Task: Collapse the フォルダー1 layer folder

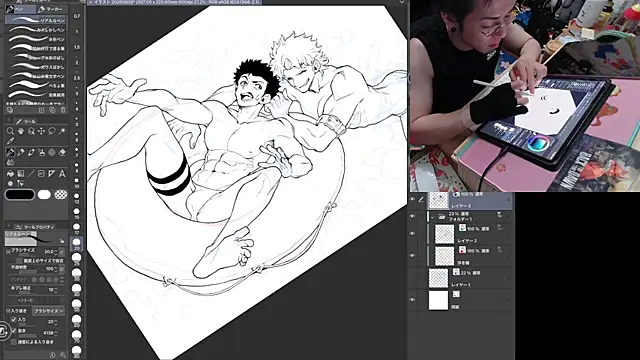Action: click(x=432, y=218)
